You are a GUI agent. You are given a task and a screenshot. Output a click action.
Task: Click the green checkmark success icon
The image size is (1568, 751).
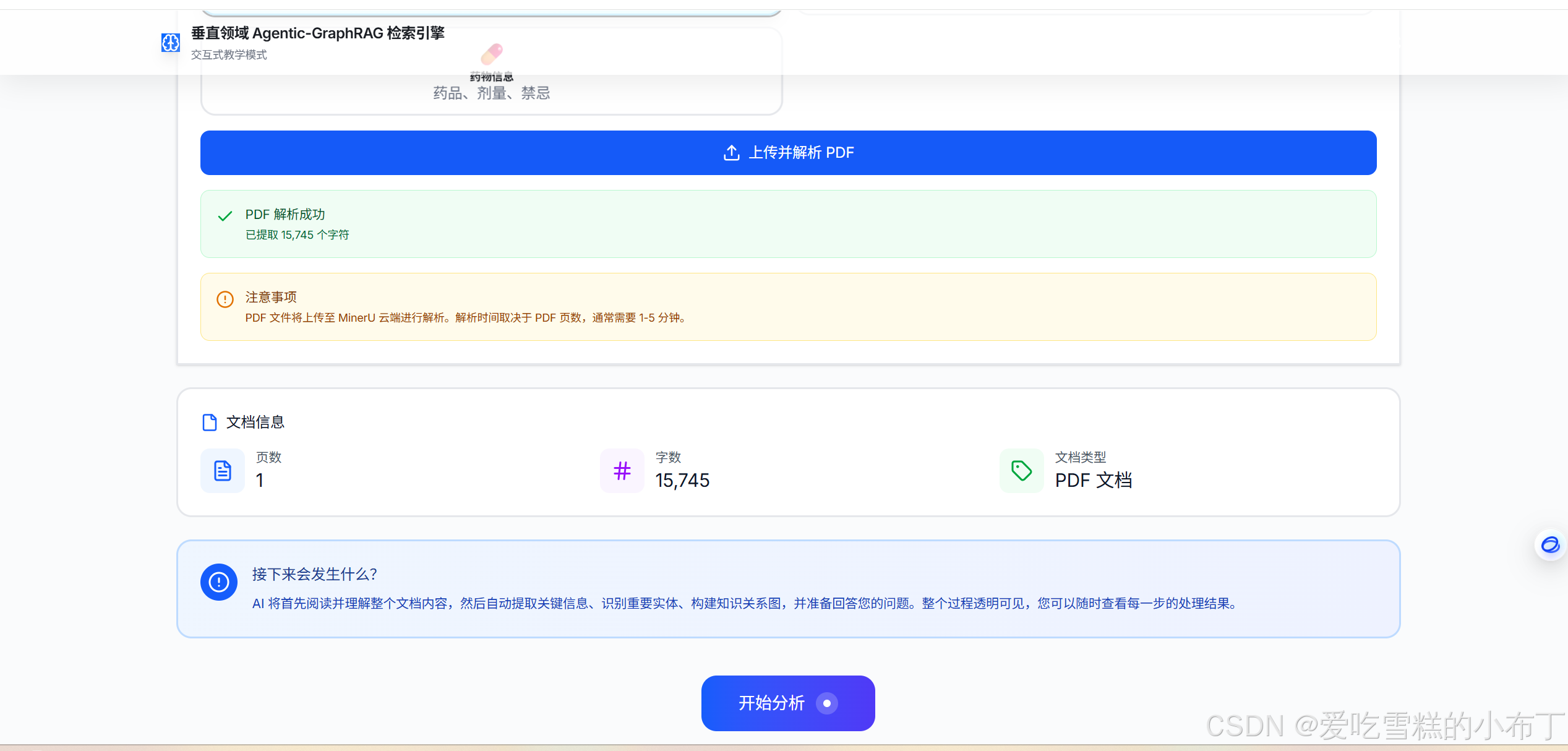[x=225, y=216]
